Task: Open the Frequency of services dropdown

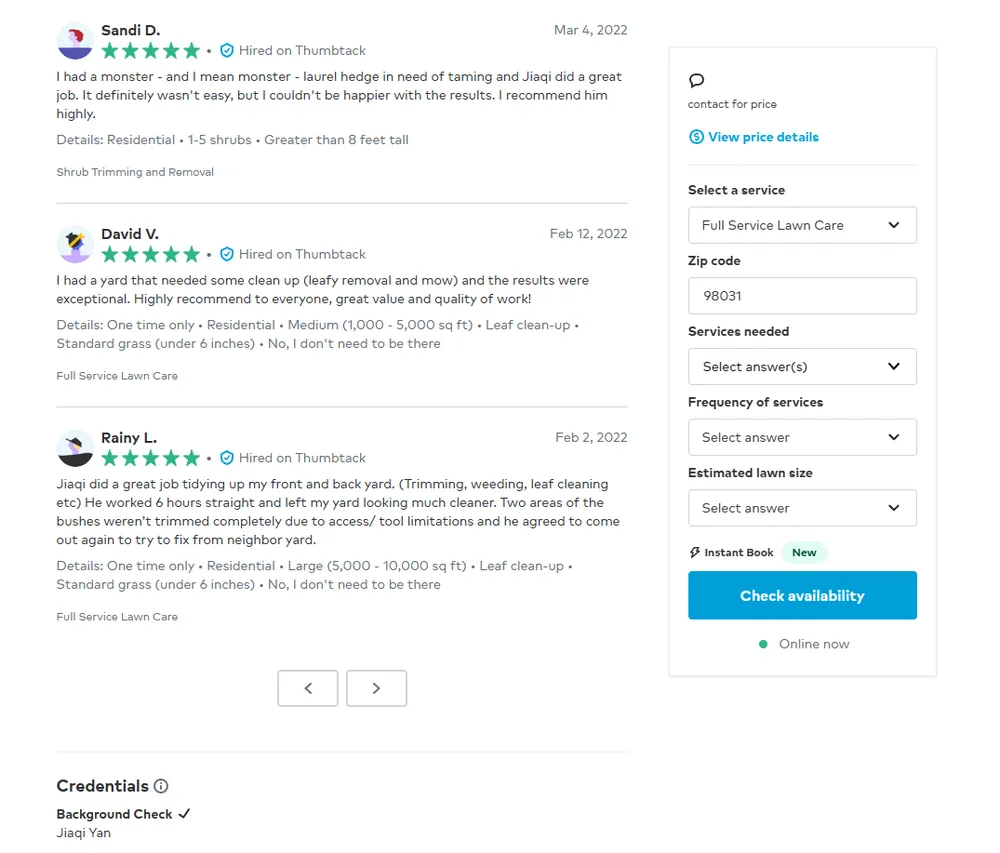Action: (802, 437)
